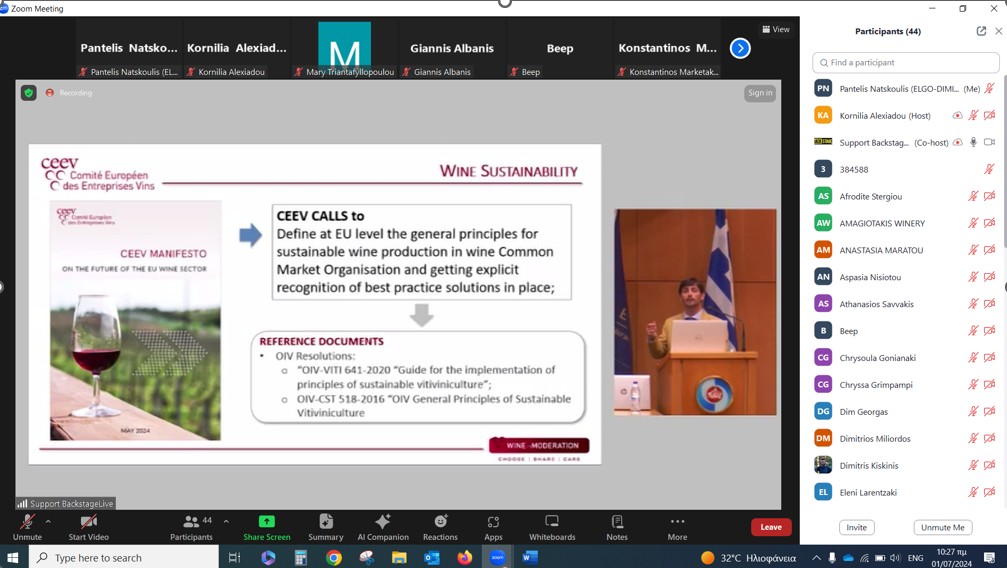Open Task View on the taskbar
Viewport: 1007px width, 568px height.
point(234,557)
